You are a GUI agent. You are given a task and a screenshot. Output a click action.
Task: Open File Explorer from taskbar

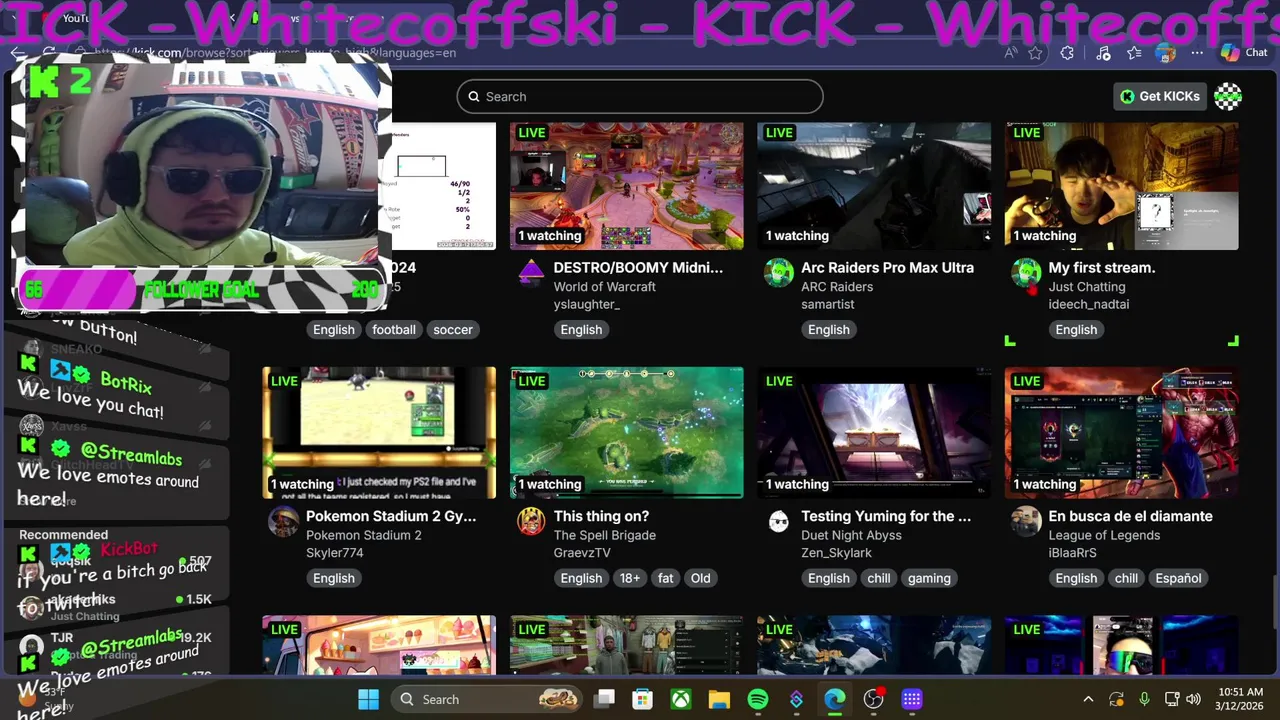coord(720,699)
